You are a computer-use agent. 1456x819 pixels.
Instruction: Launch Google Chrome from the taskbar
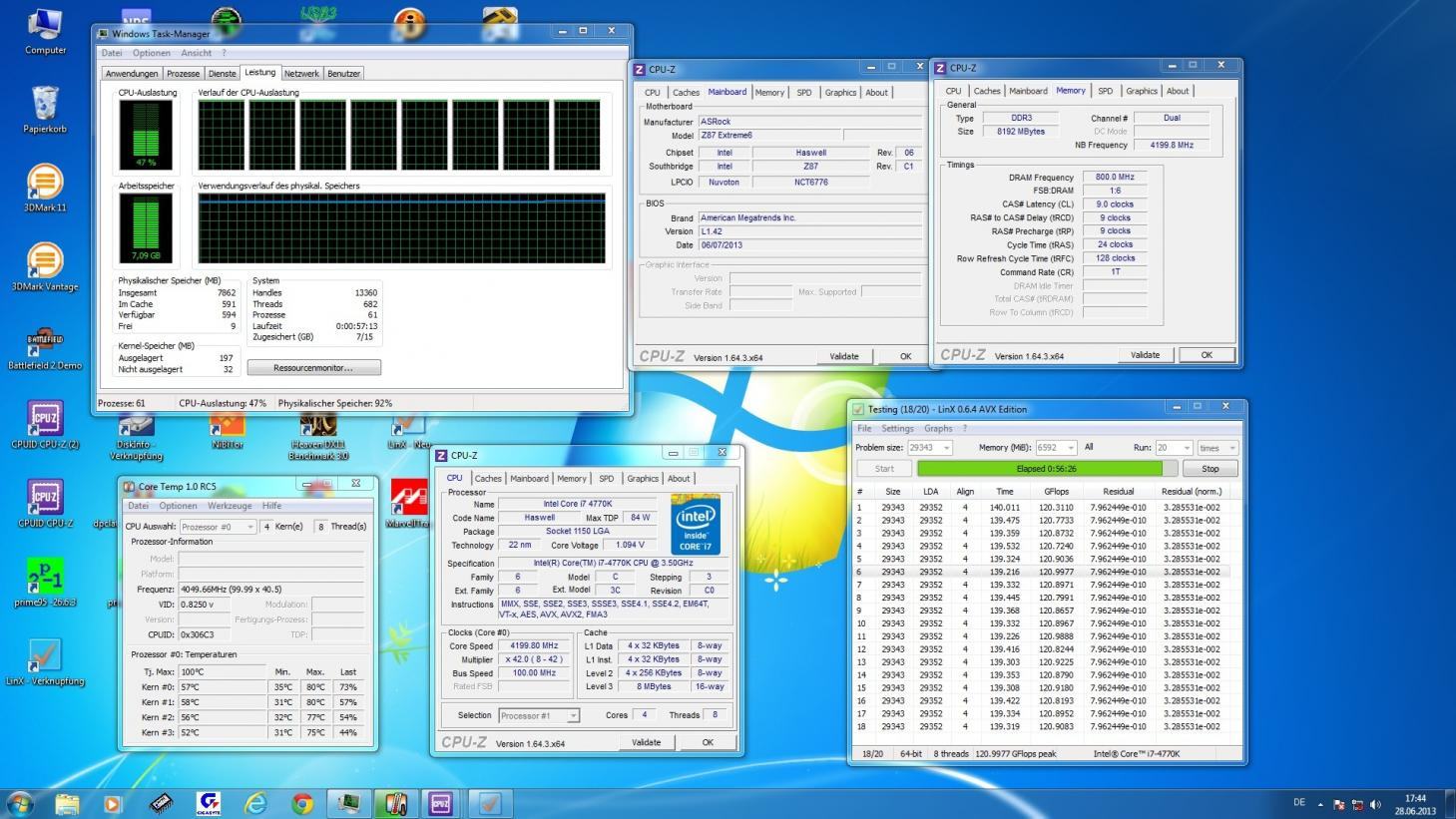pyautogui.click(x=302, y=803)
